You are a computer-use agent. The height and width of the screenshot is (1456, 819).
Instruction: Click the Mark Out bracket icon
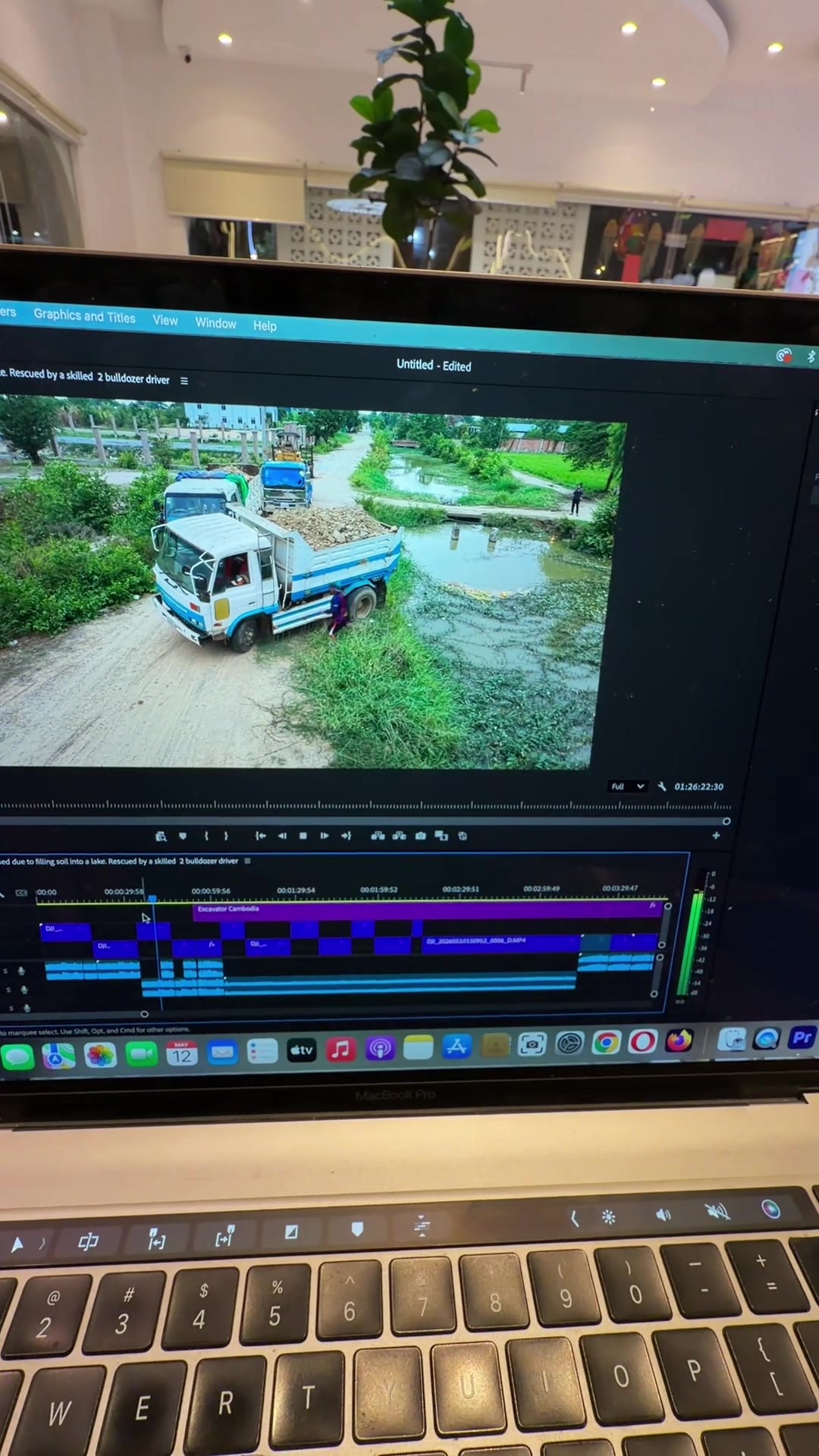(x=226, y=836)
